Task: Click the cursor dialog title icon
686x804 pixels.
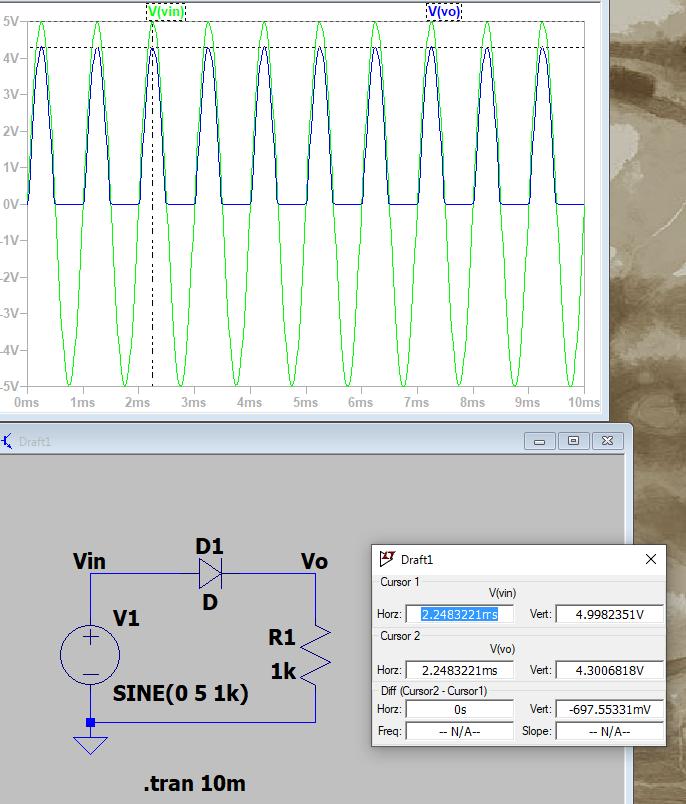Action: [x=386, y=559]
